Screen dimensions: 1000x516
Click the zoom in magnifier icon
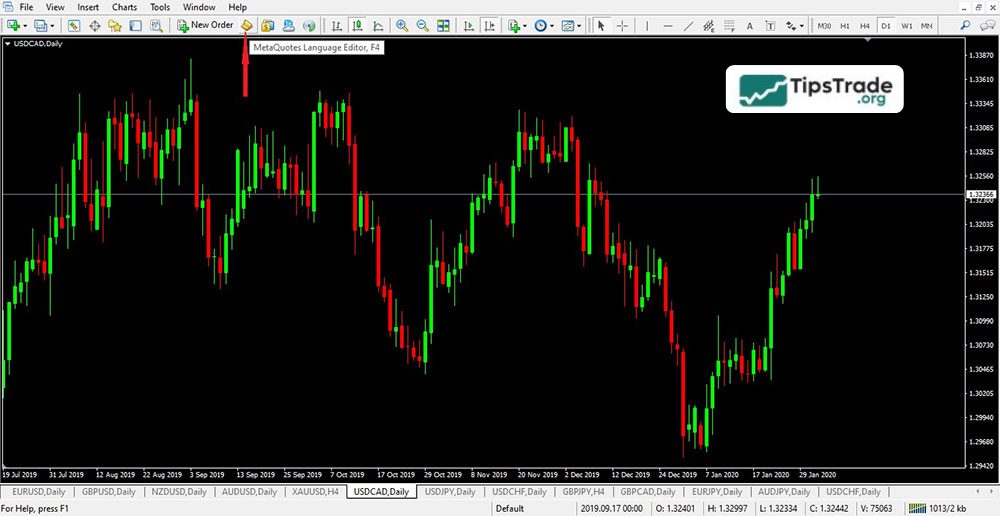pos(402,25)
